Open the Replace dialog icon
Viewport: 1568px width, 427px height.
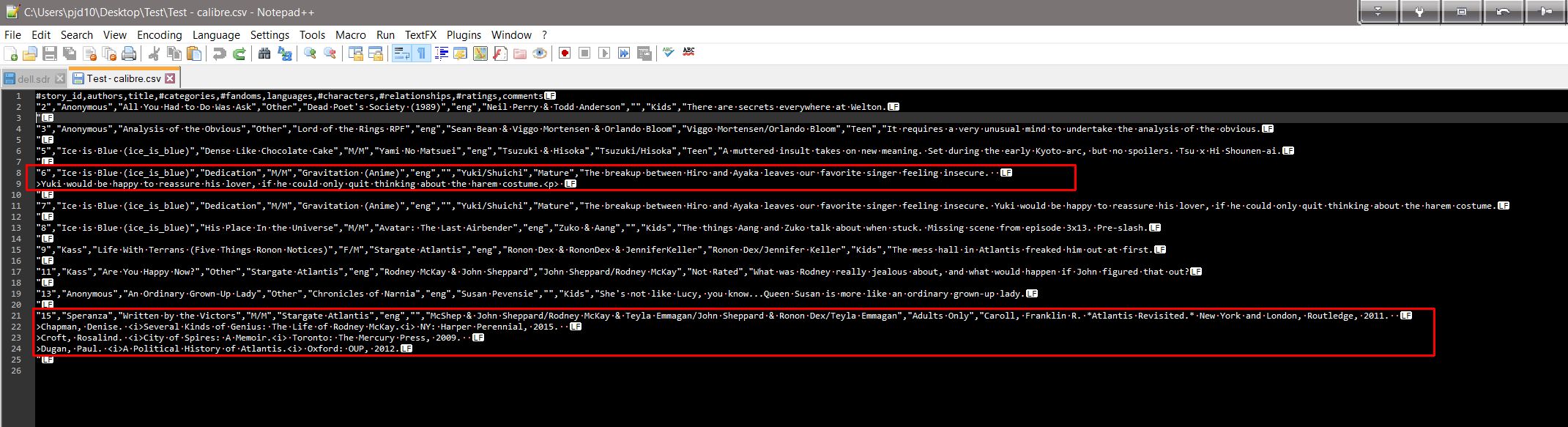coord(284,53)
